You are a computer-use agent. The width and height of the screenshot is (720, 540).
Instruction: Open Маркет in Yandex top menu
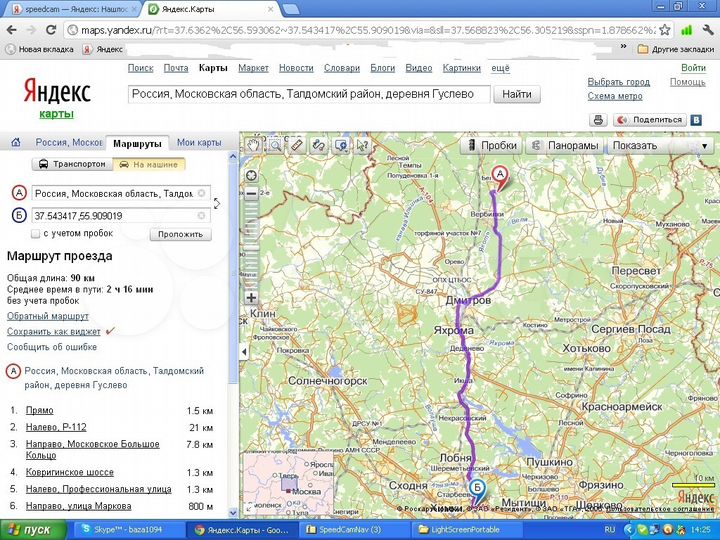coord(253,68)
